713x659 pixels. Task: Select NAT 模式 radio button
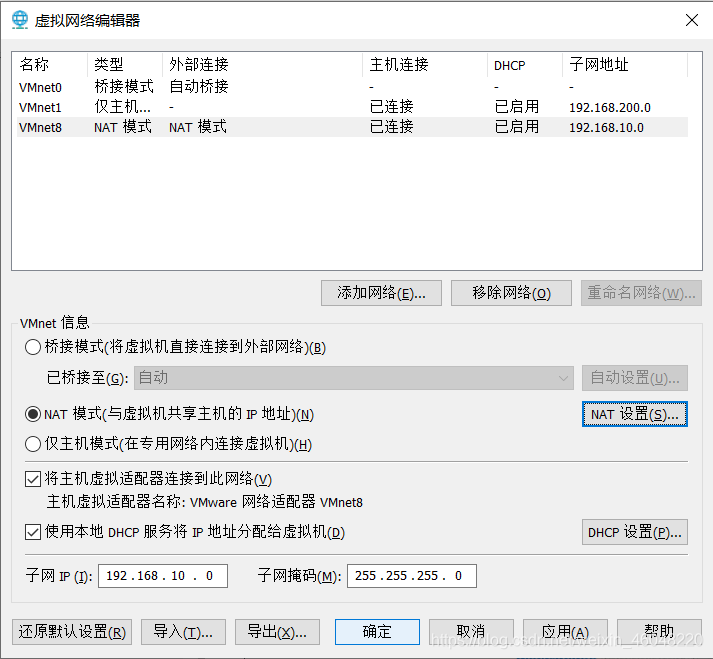pyautogui.click(x=33, y=414)
